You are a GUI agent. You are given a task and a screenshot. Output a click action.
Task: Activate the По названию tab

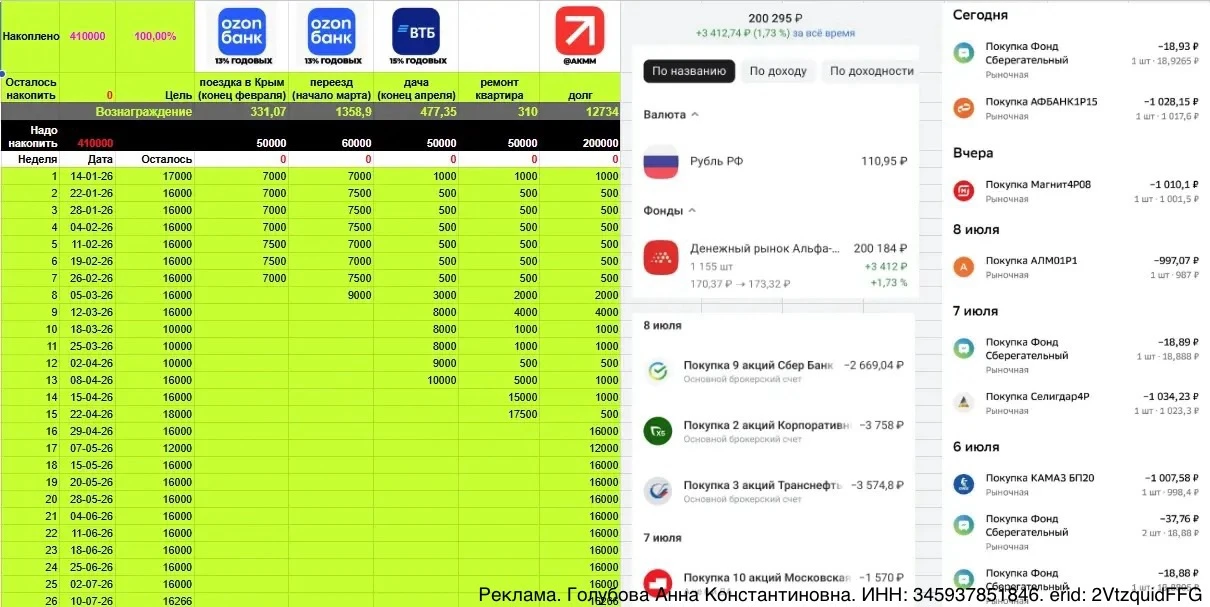tap(689, 71)
